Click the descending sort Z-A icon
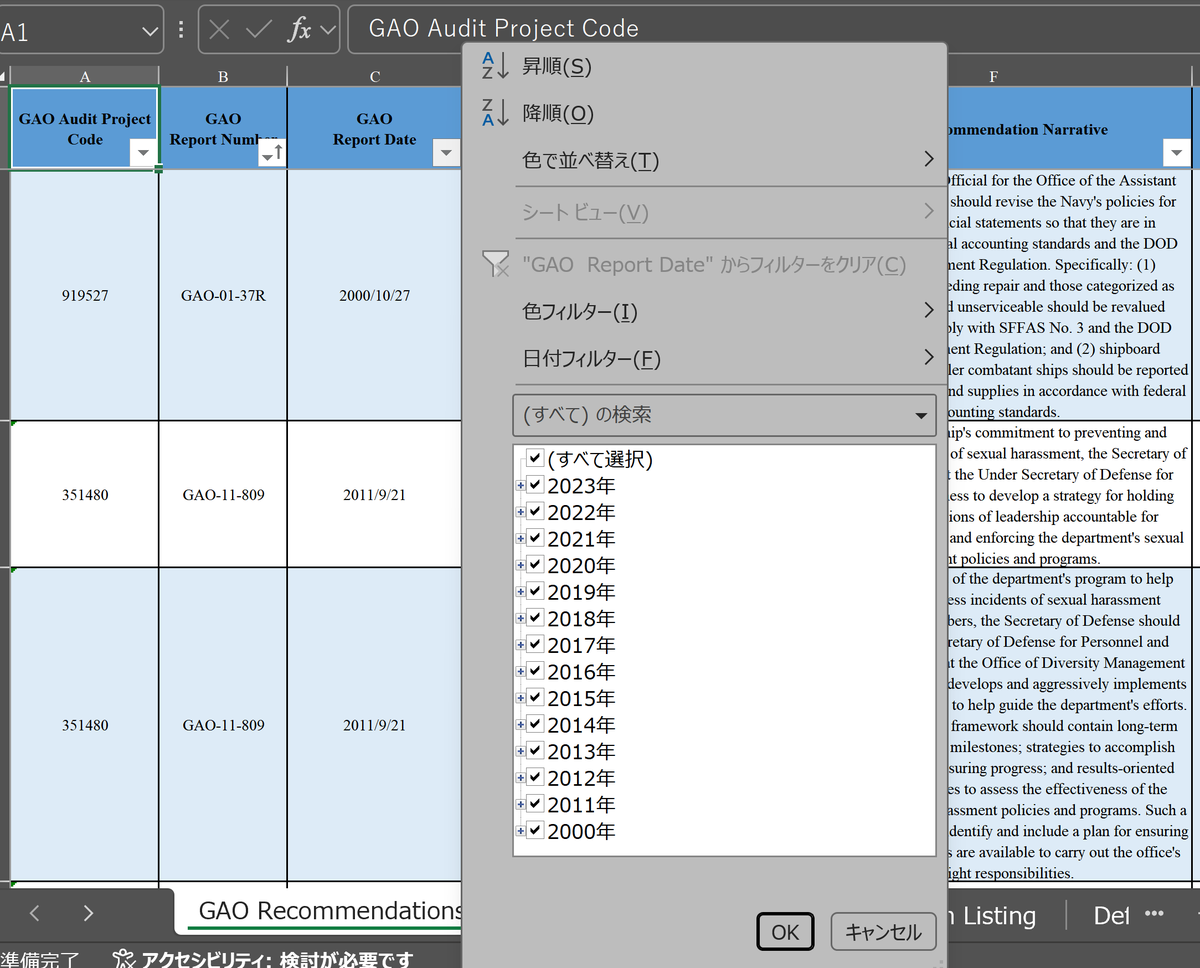The width and height of the screenshot is (1200, 968). coord(495,113)
